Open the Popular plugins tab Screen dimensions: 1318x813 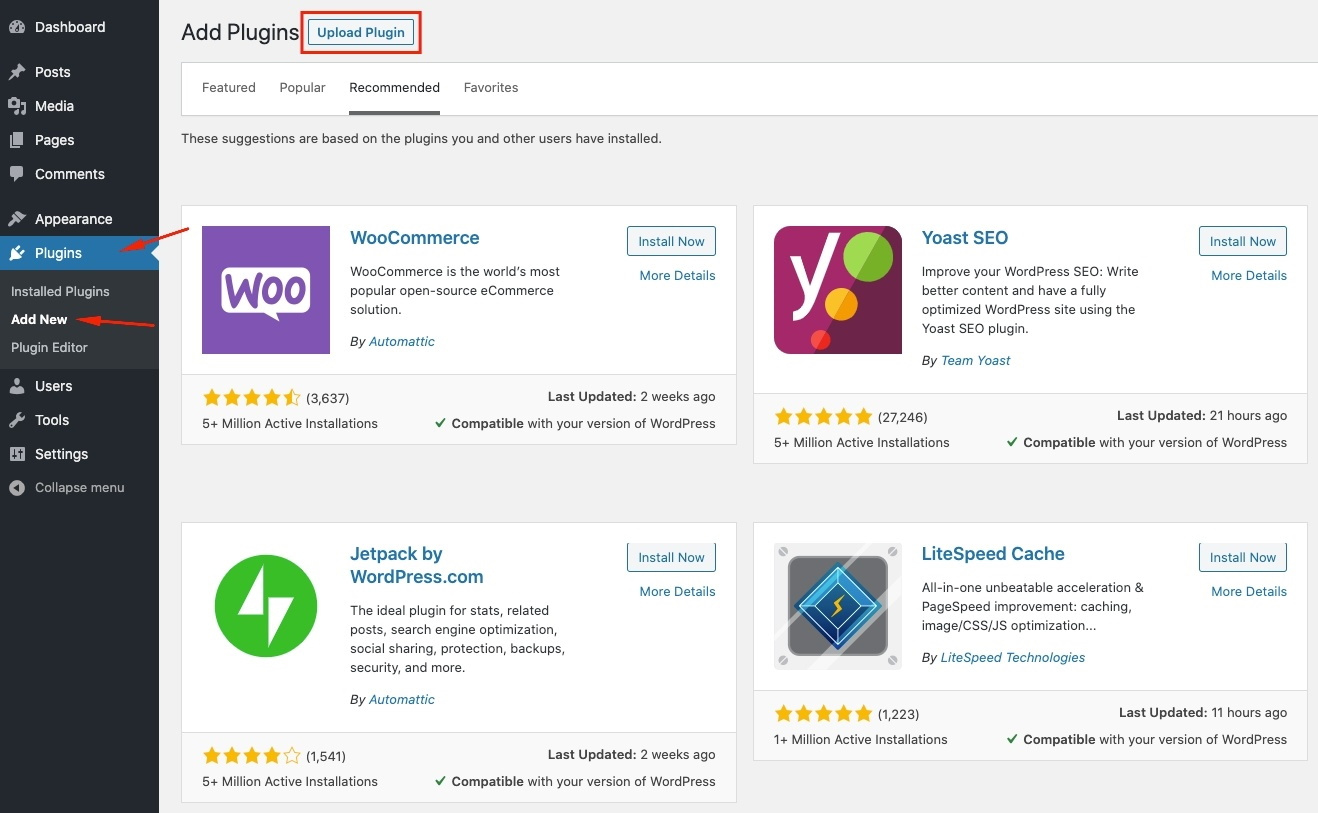coord(302,87)
